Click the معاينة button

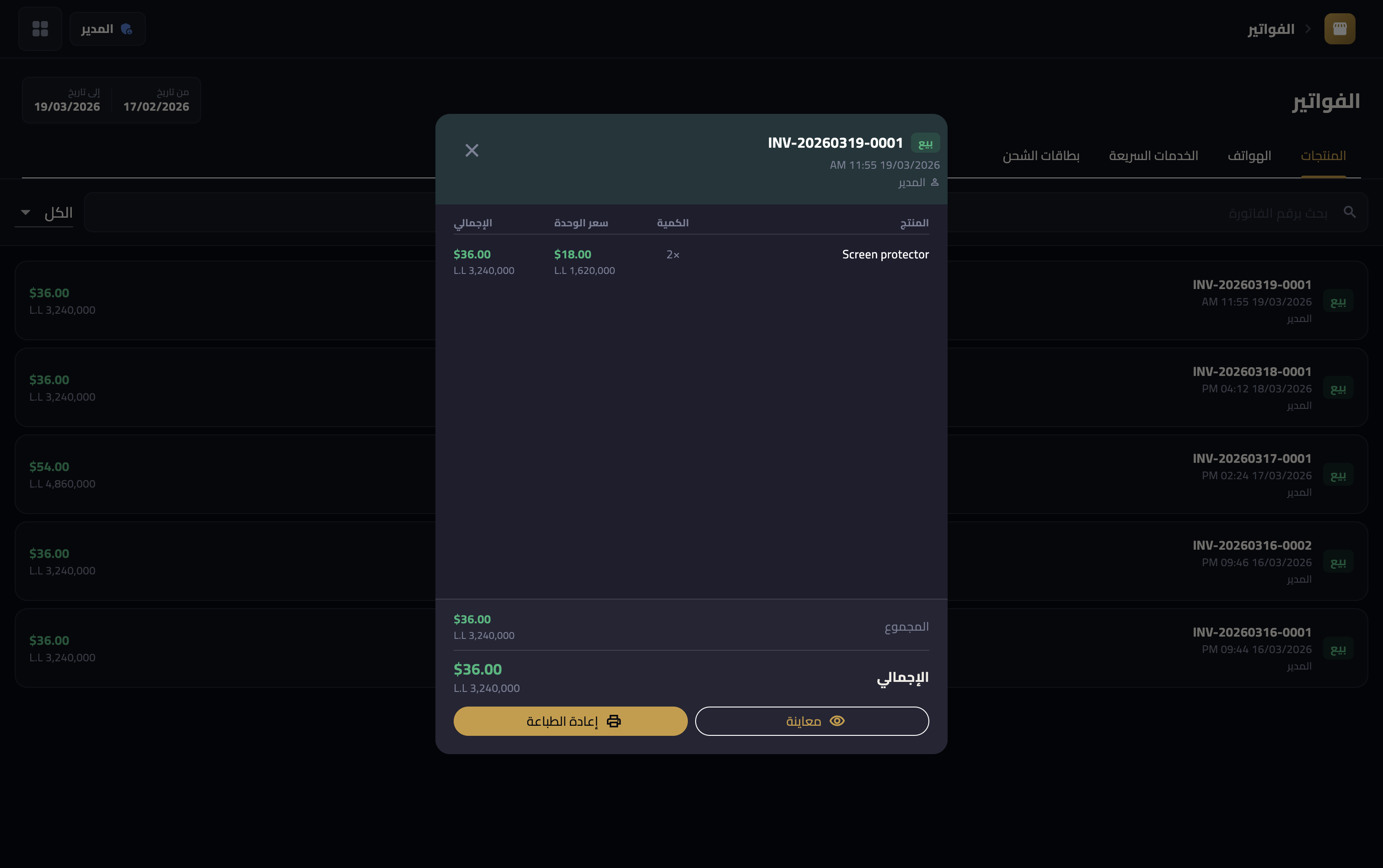811,720
